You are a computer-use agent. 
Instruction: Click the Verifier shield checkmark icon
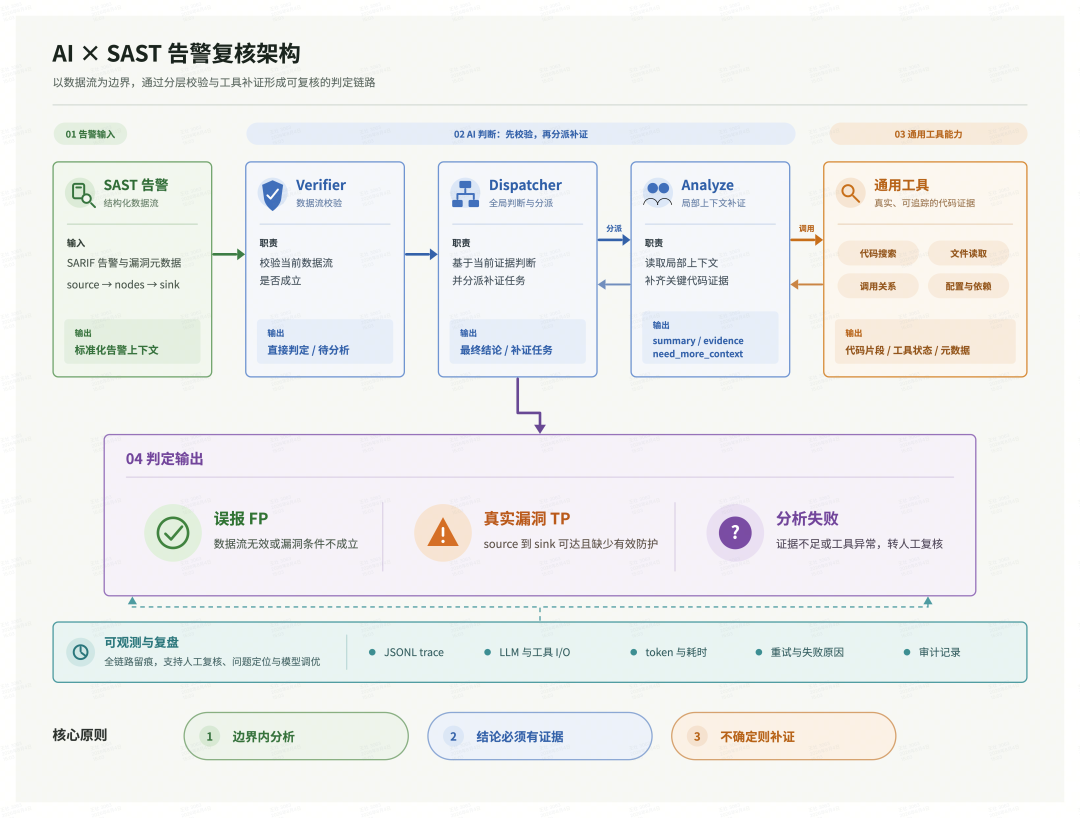(x=273, y=194)
